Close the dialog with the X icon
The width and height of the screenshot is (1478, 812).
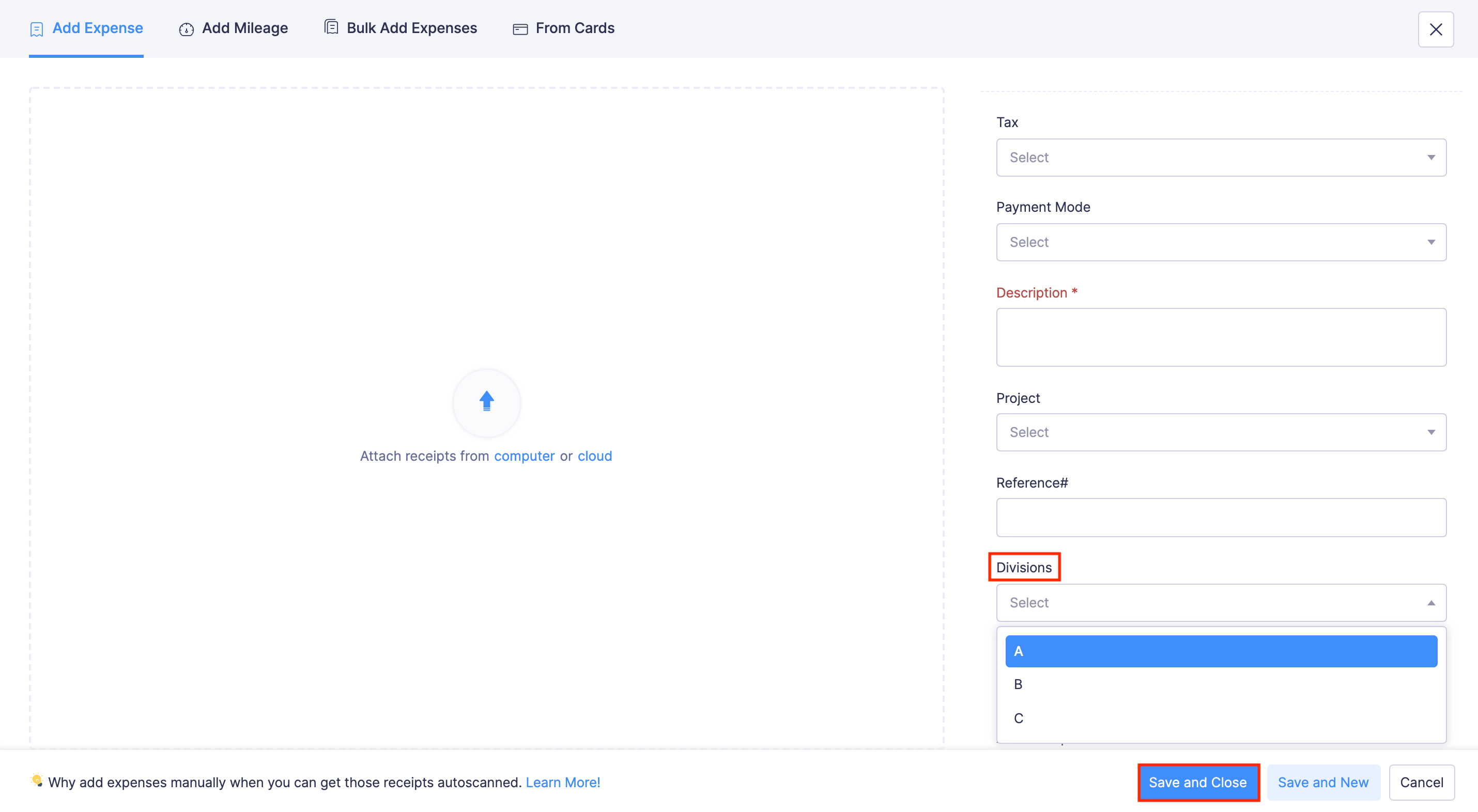point(1436,29)
